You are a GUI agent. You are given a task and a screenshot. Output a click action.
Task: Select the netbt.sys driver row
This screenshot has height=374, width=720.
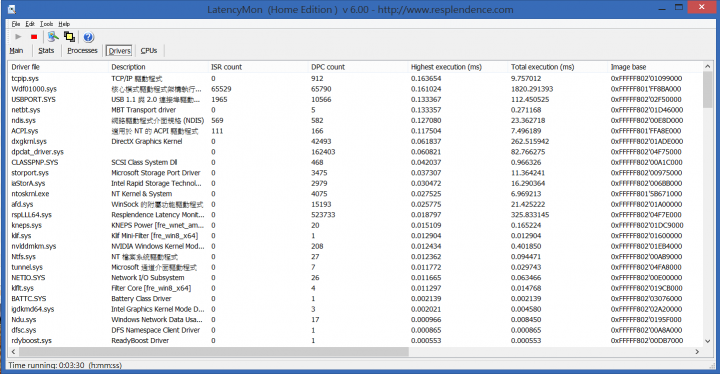(x=355, y=110)
